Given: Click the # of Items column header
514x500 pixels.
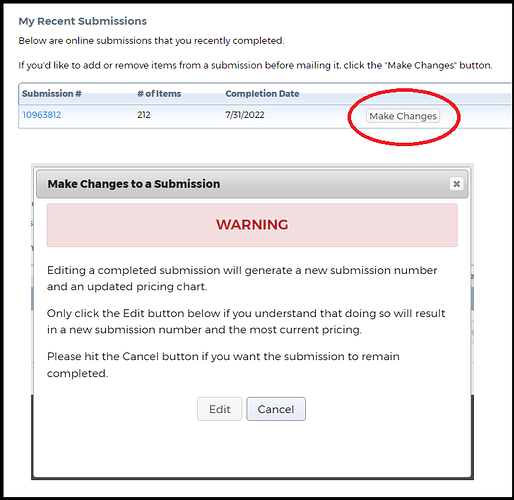Looking at the screenshot, I should point(159,94).
